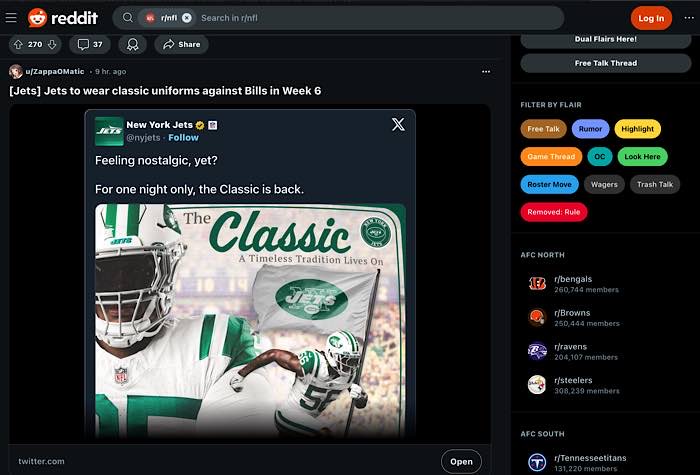Filter by the Rumor flair
Screen dimensions: 700x475
point(590,129)
